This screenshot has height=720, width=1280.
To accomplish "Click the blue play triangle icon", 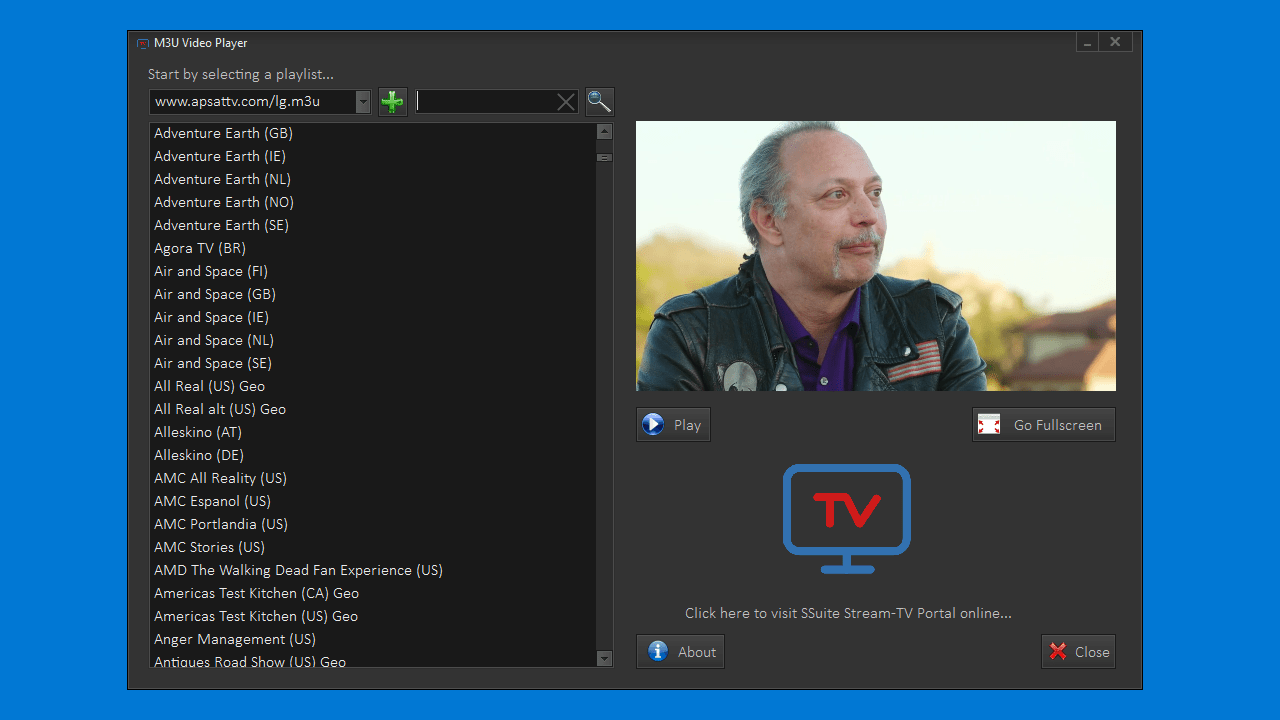I will pyautogui.click(x=652, y=424).
